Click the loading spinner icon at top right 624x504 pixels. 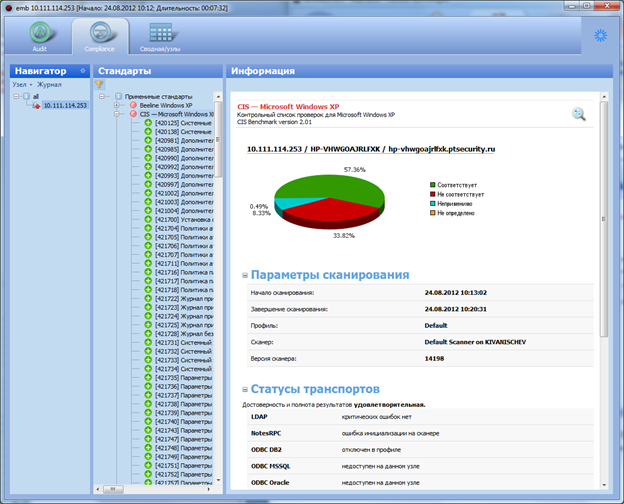click(x=600, y=35)
